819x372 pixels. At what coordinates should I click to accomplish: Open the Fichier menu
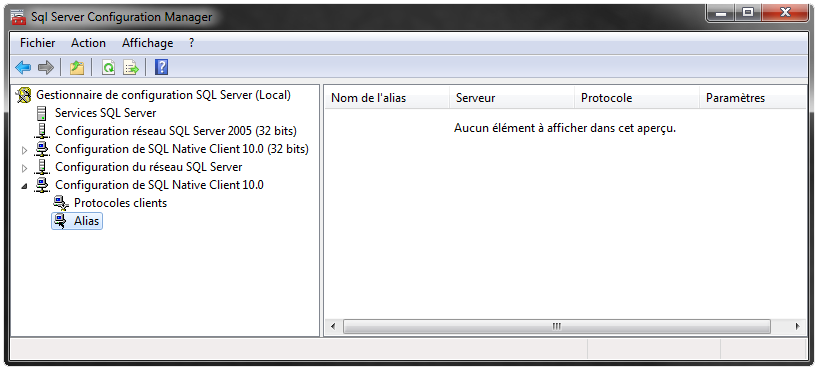(x=38, y=43)
